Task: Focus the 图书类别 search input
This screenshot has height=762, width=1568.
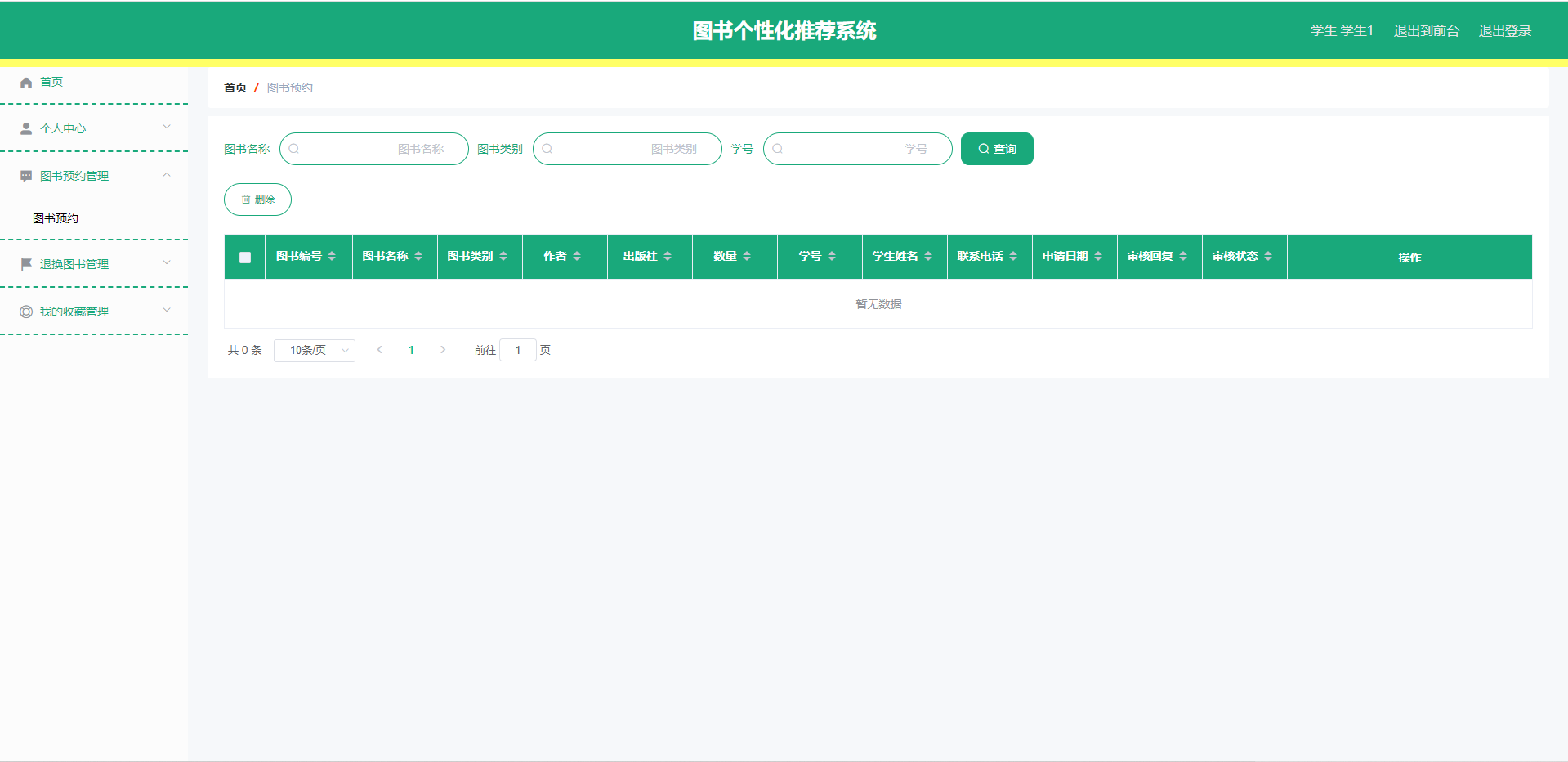Action: point(628,149)
